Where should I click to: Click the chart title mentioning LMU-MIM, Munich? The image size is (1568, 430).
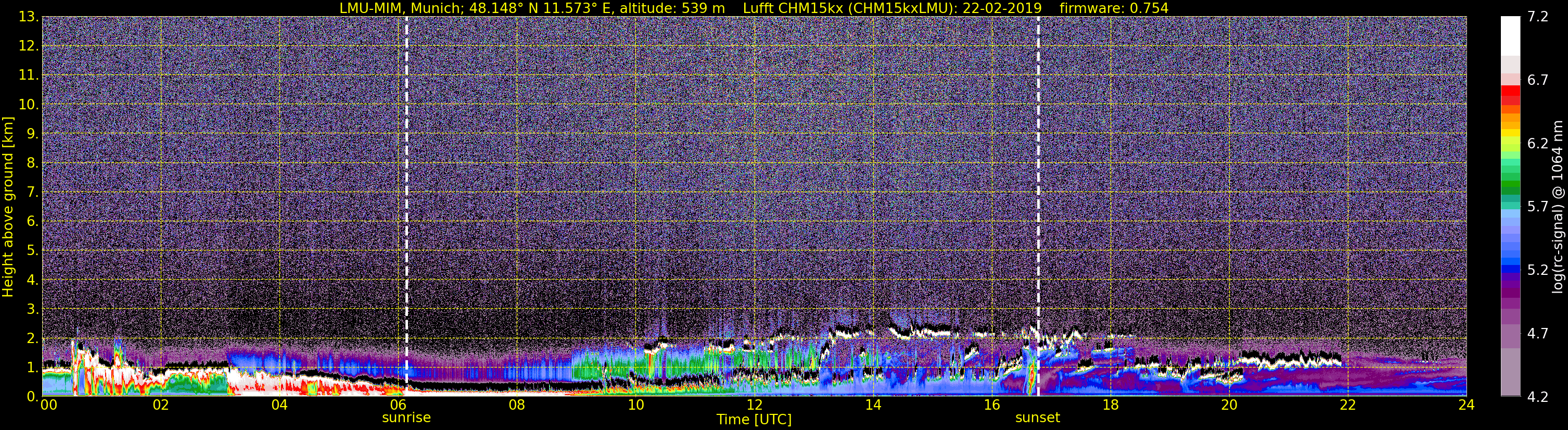click(x=754, y=8)
